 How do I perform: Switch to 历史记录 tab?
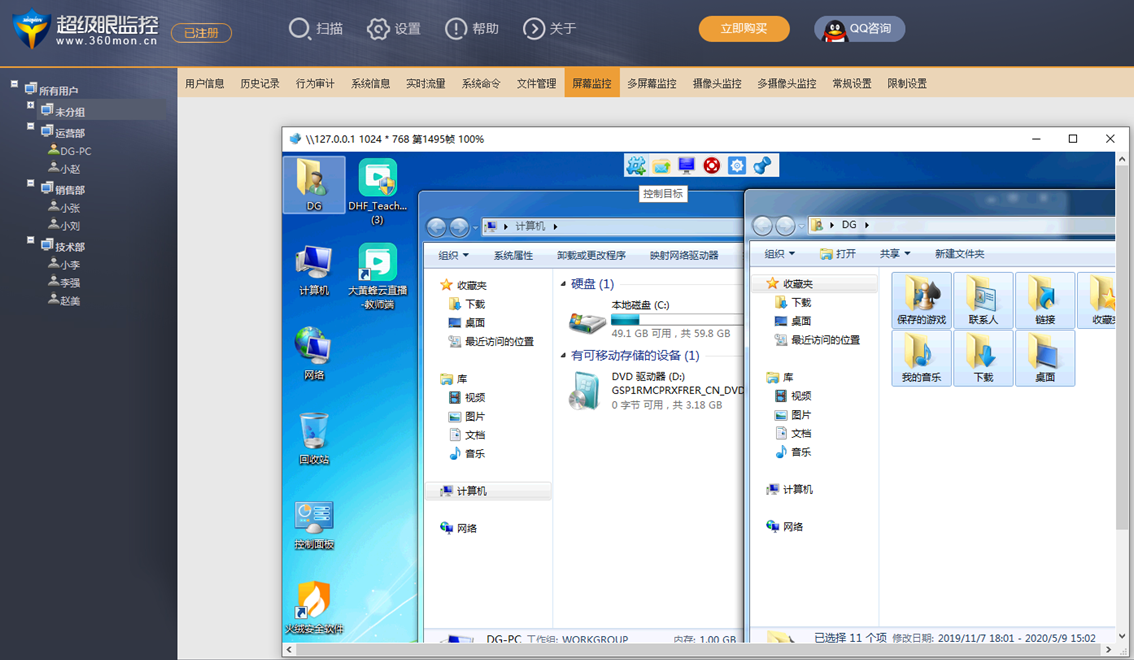click(260, 83)
